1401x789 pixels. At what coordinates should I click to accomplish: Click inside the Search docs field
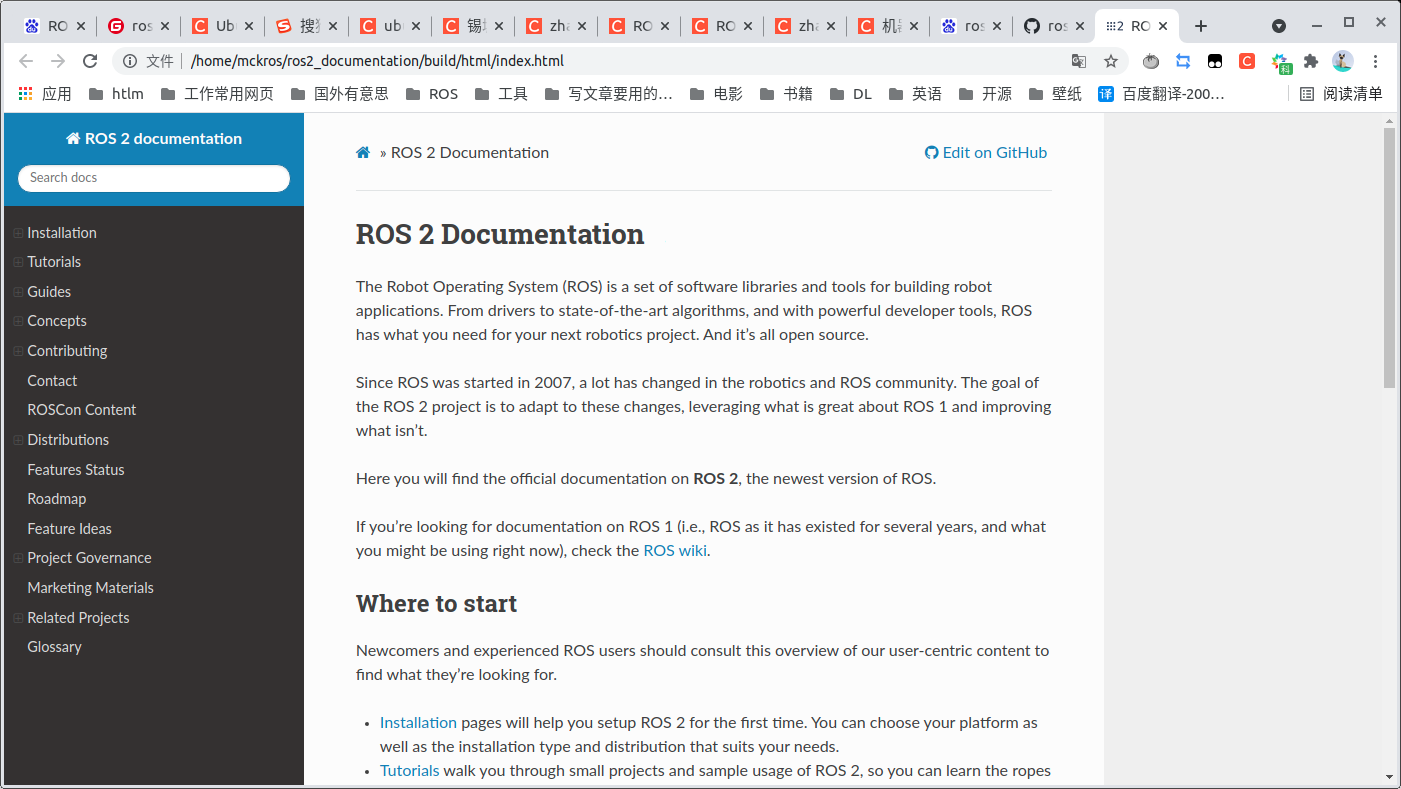(153, 177)
